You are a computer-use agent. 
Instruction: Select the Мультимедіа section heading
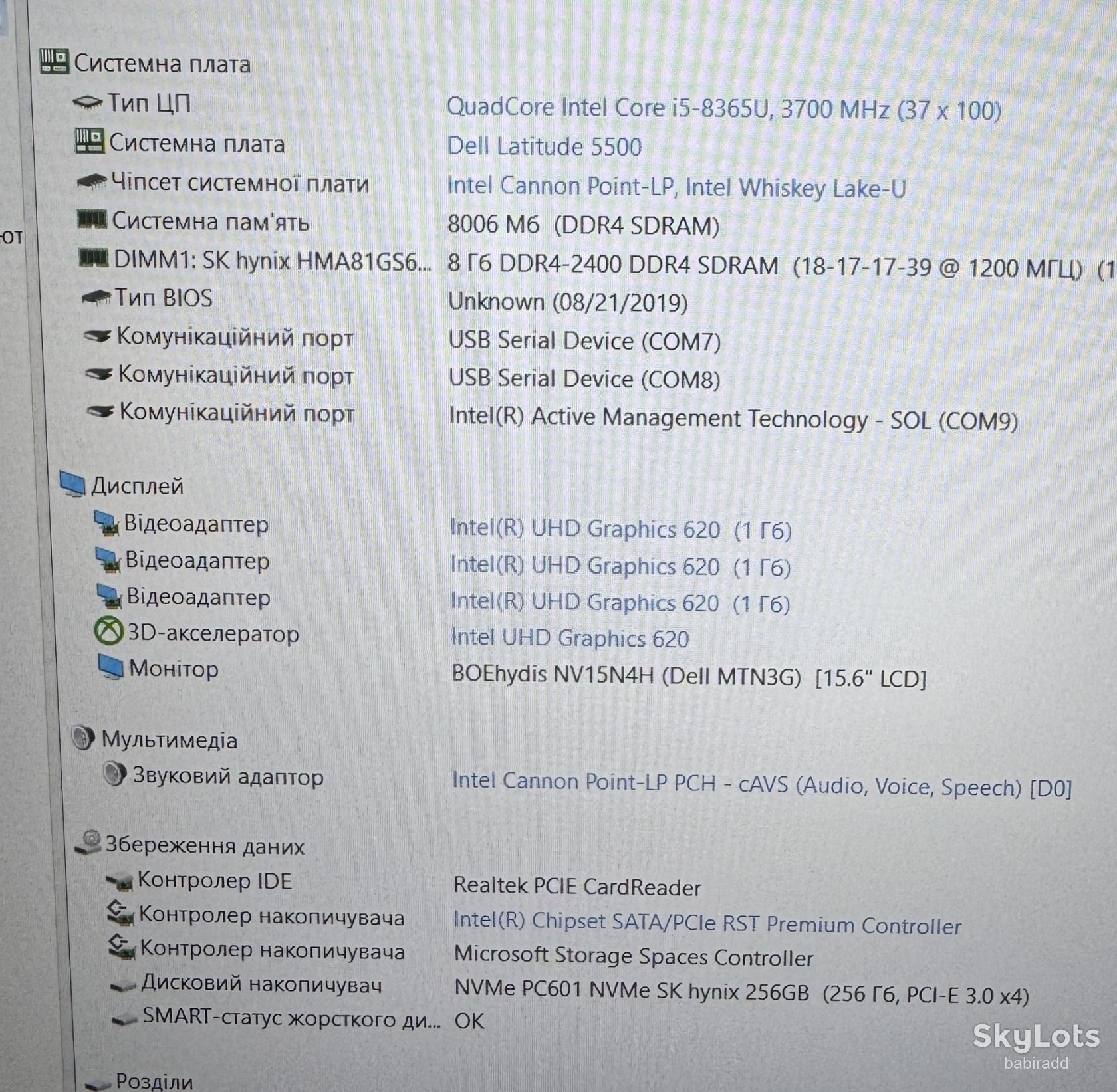click(170, 740)
